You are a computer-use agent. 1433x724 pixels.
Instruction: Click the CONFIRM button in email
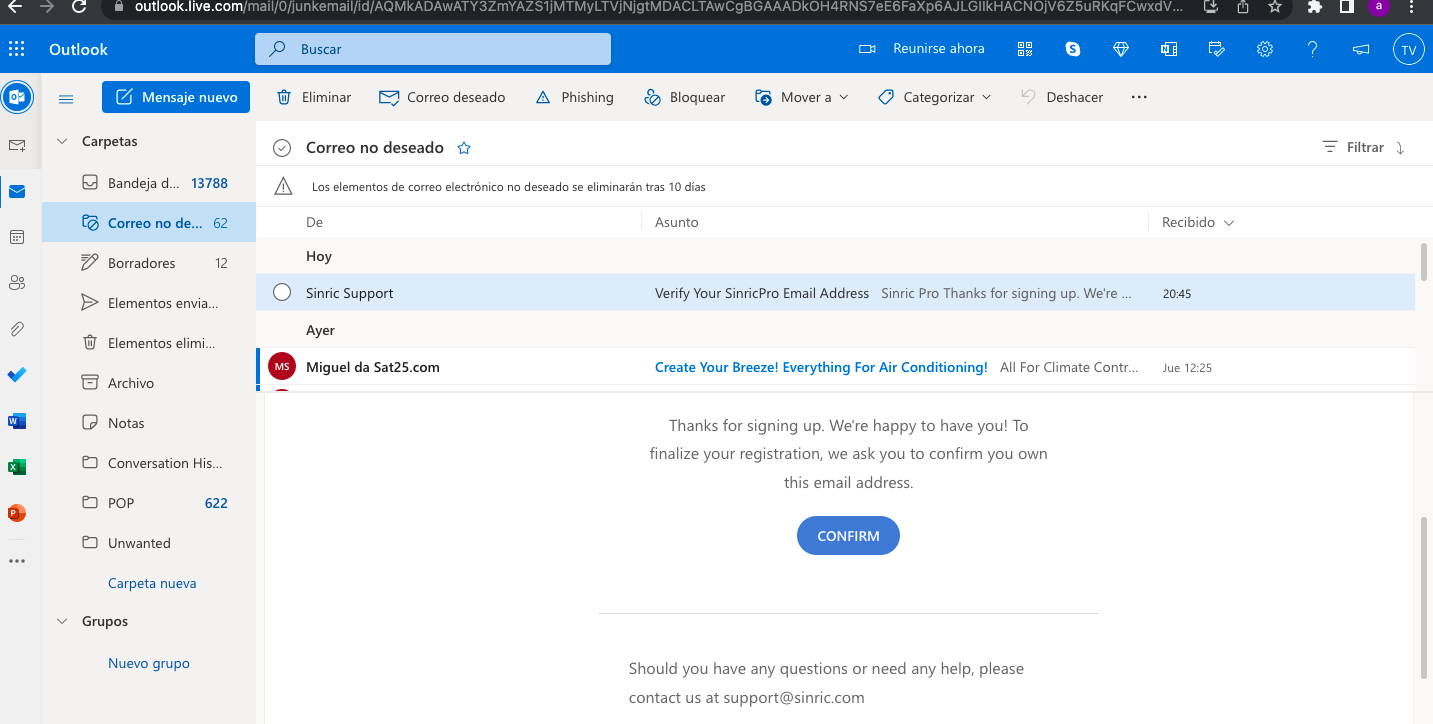[x=848, y=536]
